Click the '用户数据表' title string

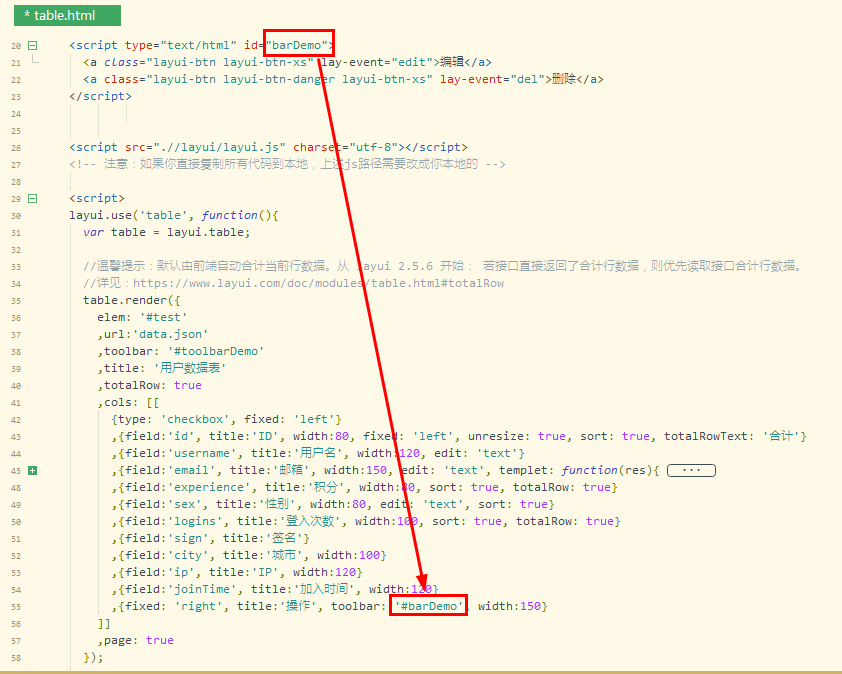point(190,368)
